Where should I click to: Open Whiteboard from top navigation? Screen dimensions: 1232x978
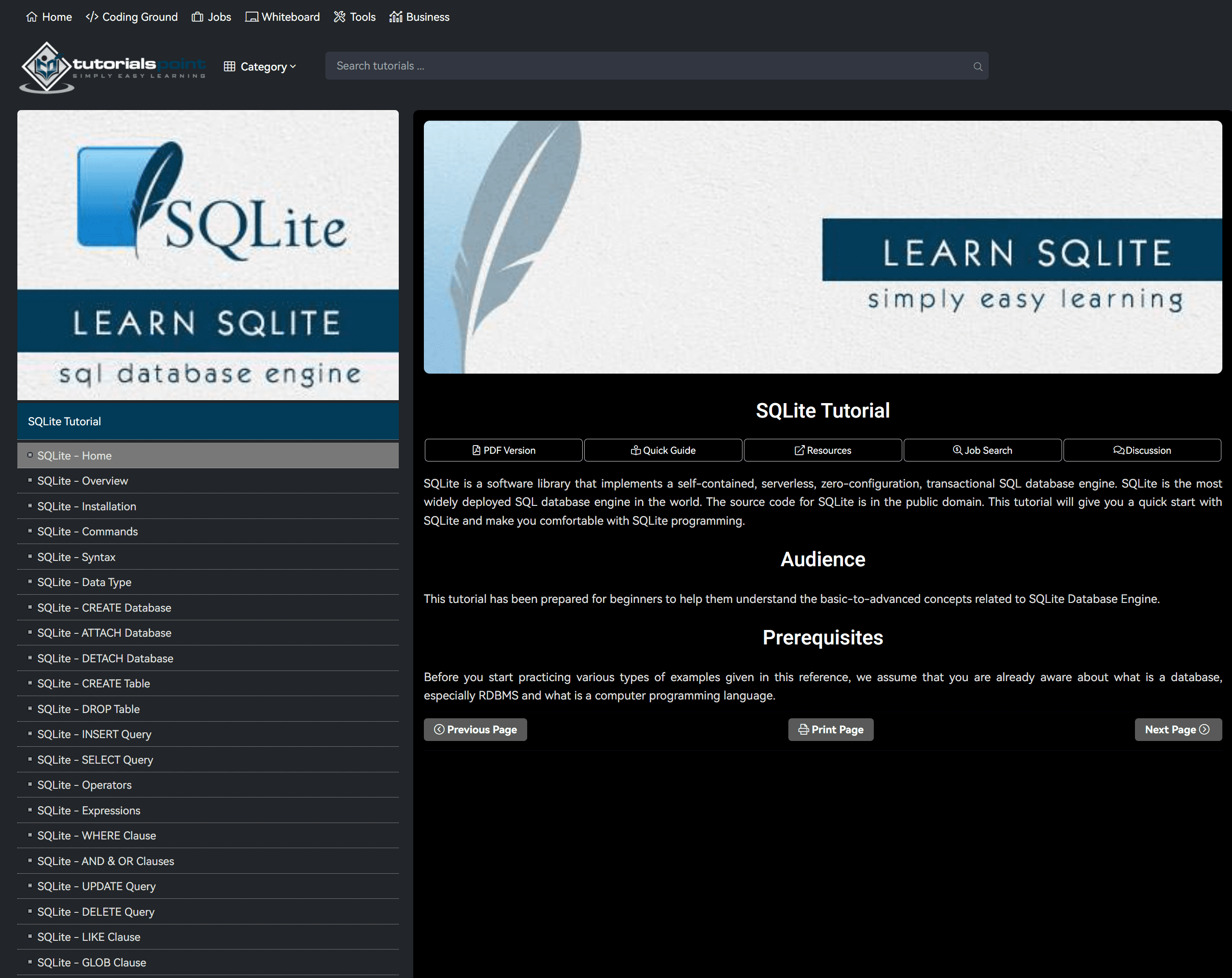(282, 17)
